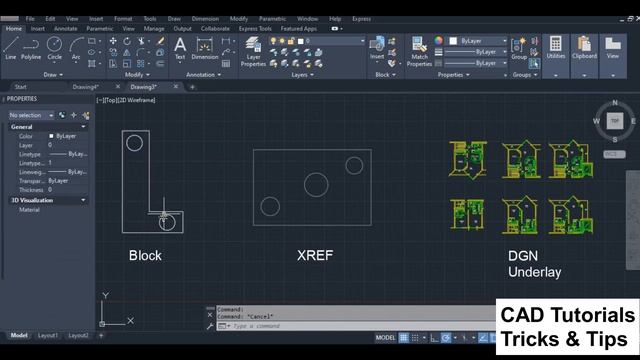
Task: Add a new layout with plus button
Action: [101, 336]
